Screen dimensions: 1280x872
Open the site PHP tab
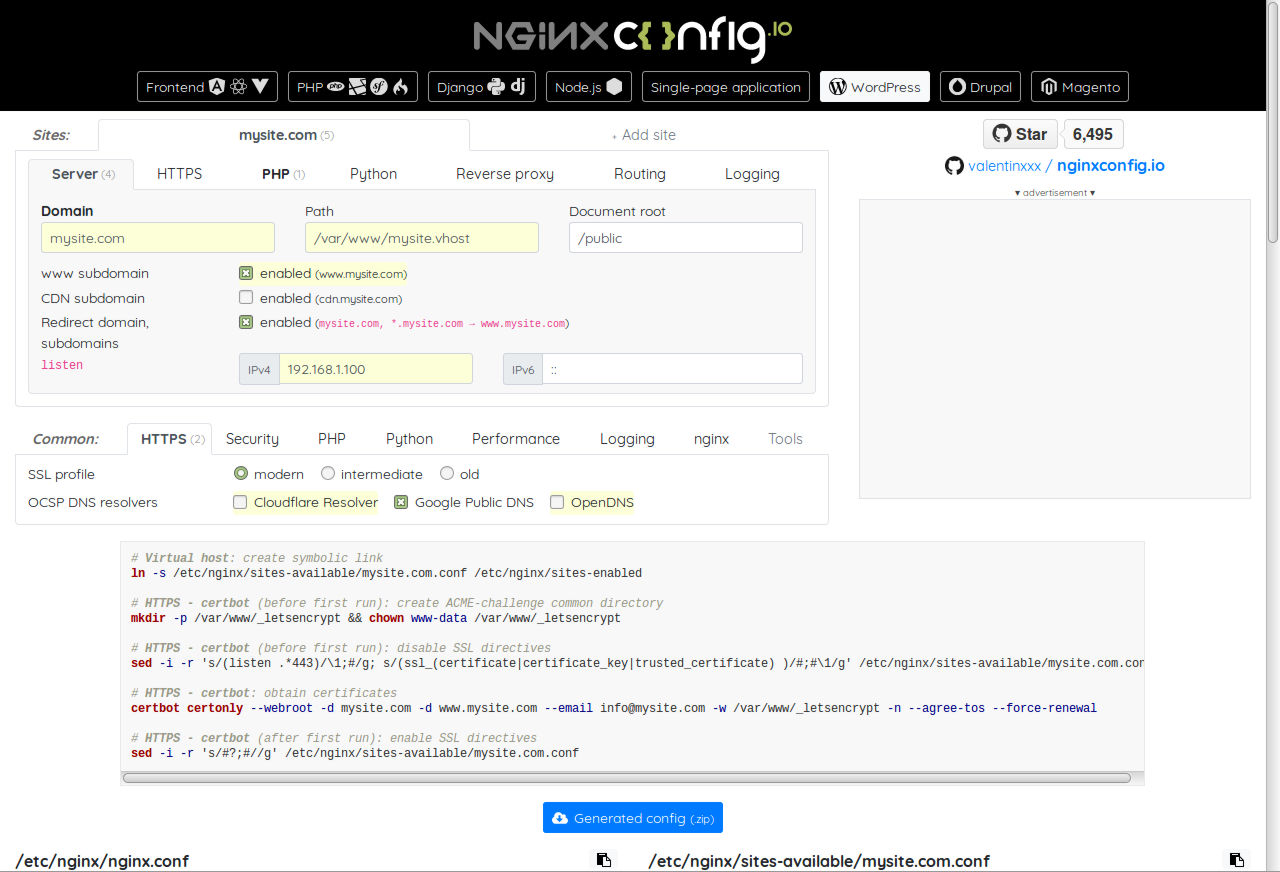coord(283,174)
